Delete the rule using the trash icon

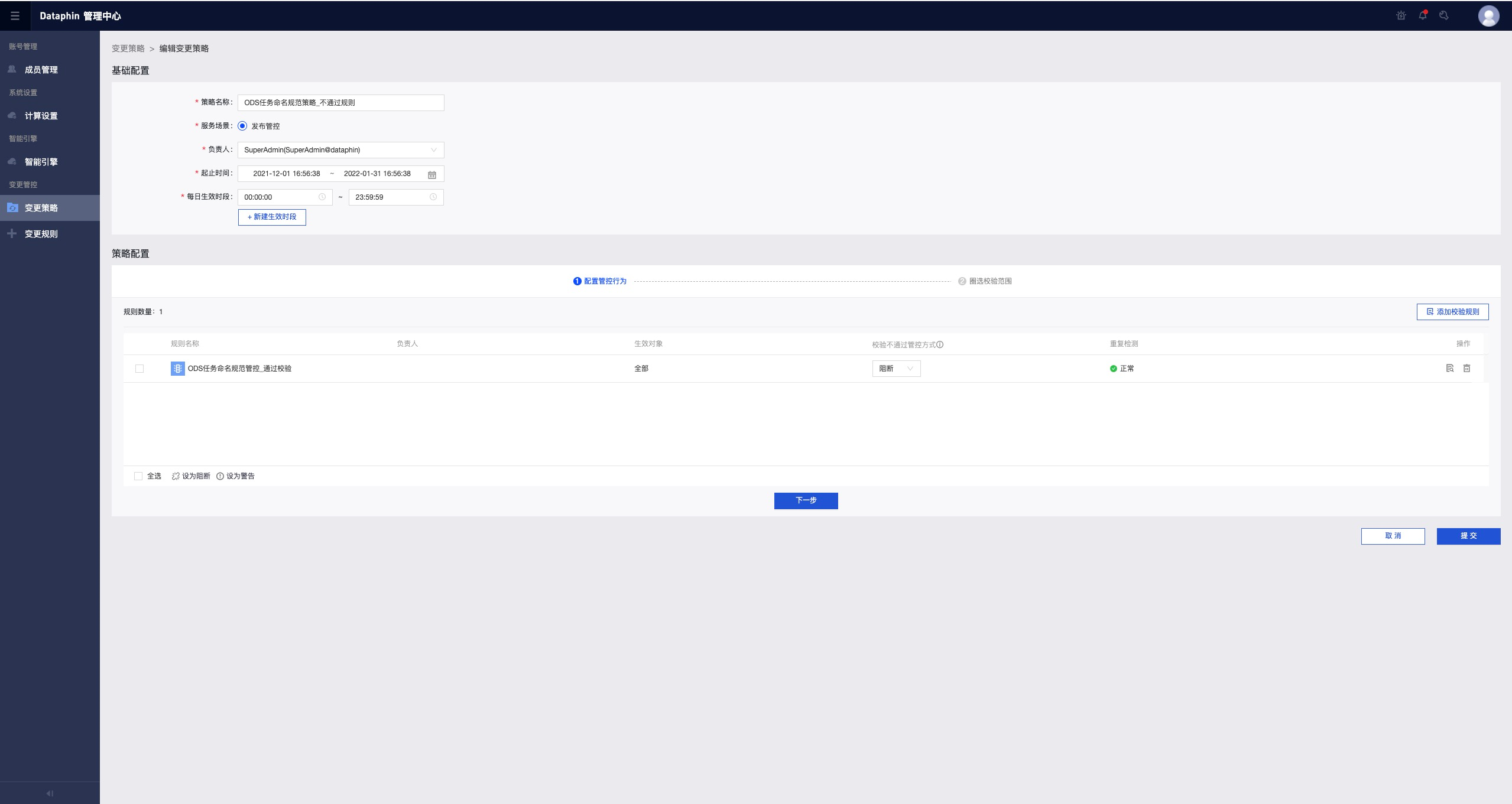point(1468,368)
